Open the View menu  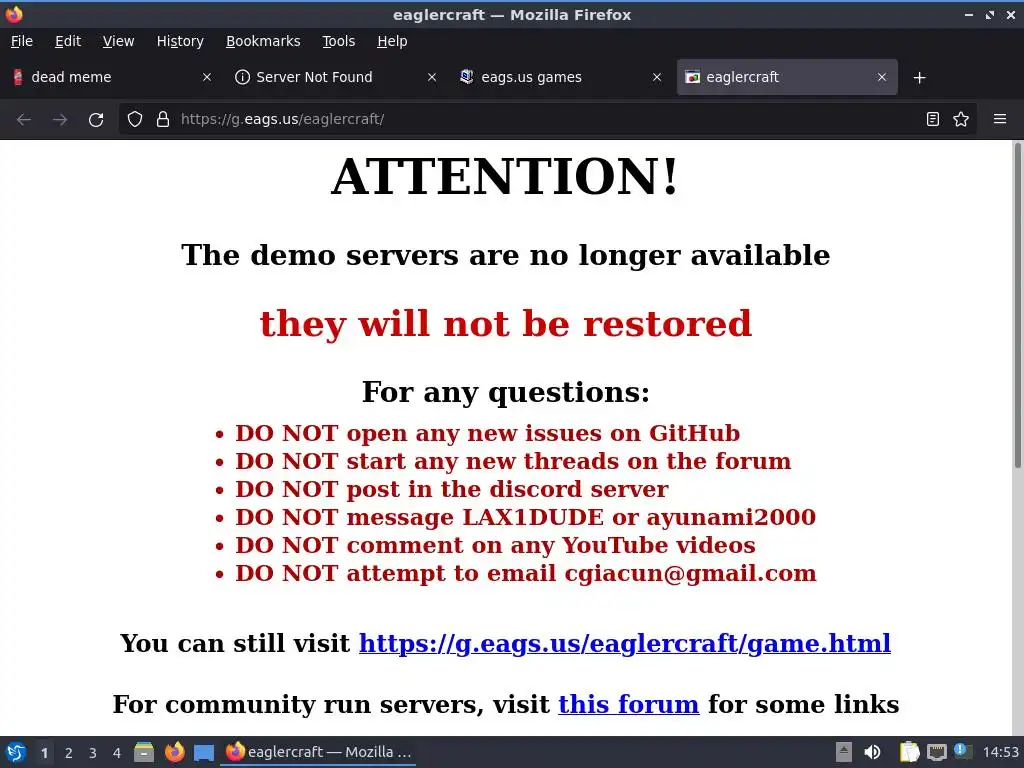click(x=118, y=41)
